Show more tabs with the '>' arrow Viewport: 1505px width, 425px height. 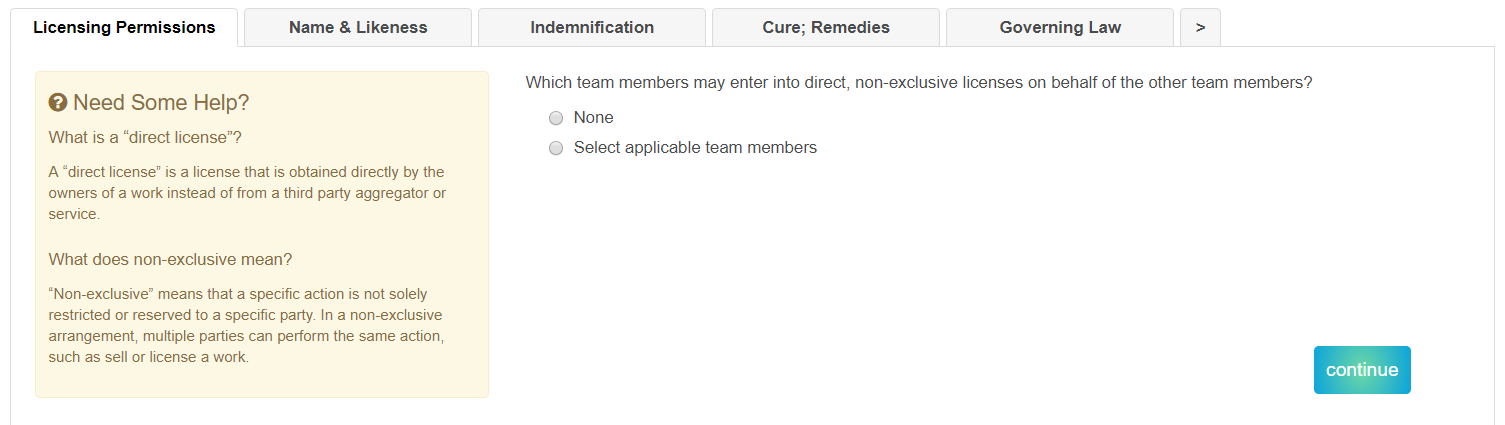pos(1200,27)
